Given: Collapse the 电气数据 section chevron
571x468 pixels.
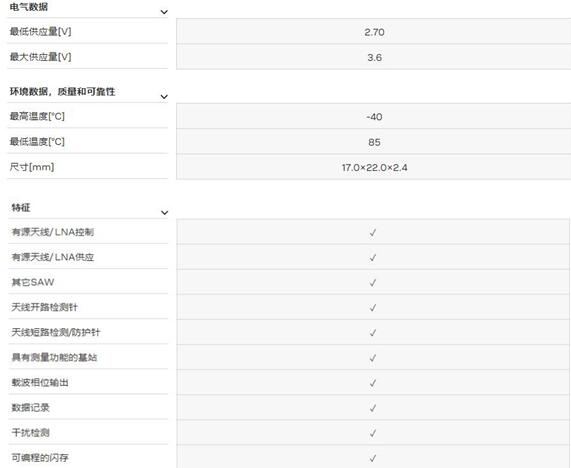Looking at the screenshot, I should tap(164, 12).
